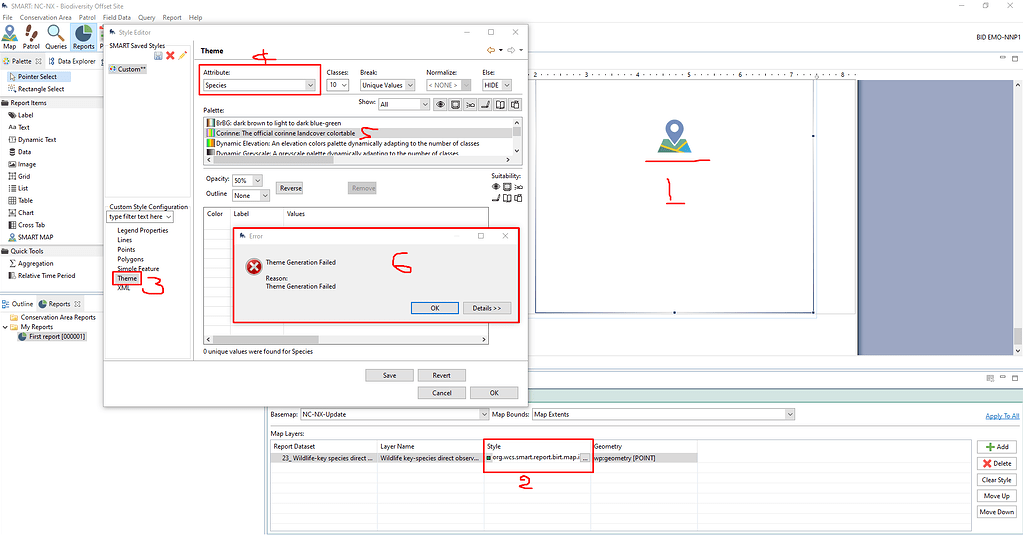
Task: Select Corinne landcover palette swatch
Action: coord(209,133)
